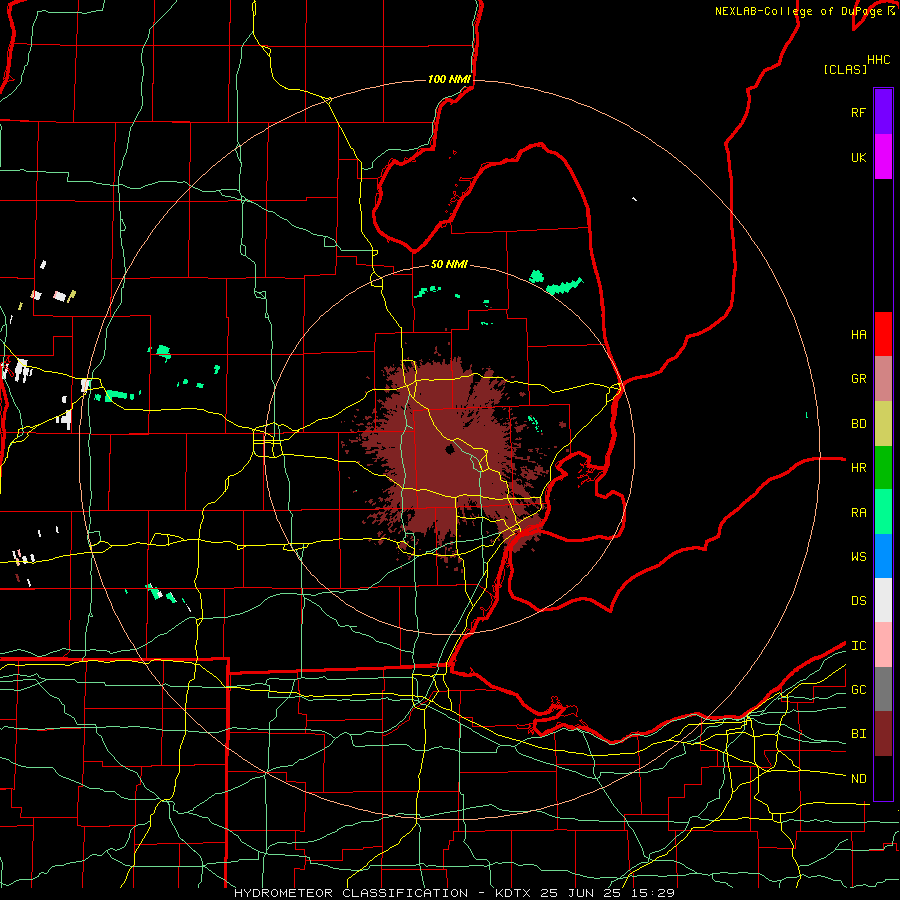Viewport: 900px width, 900px height.
Task: Select the GR graupel color swatch in legend
Action: click(x=883, y=379)
